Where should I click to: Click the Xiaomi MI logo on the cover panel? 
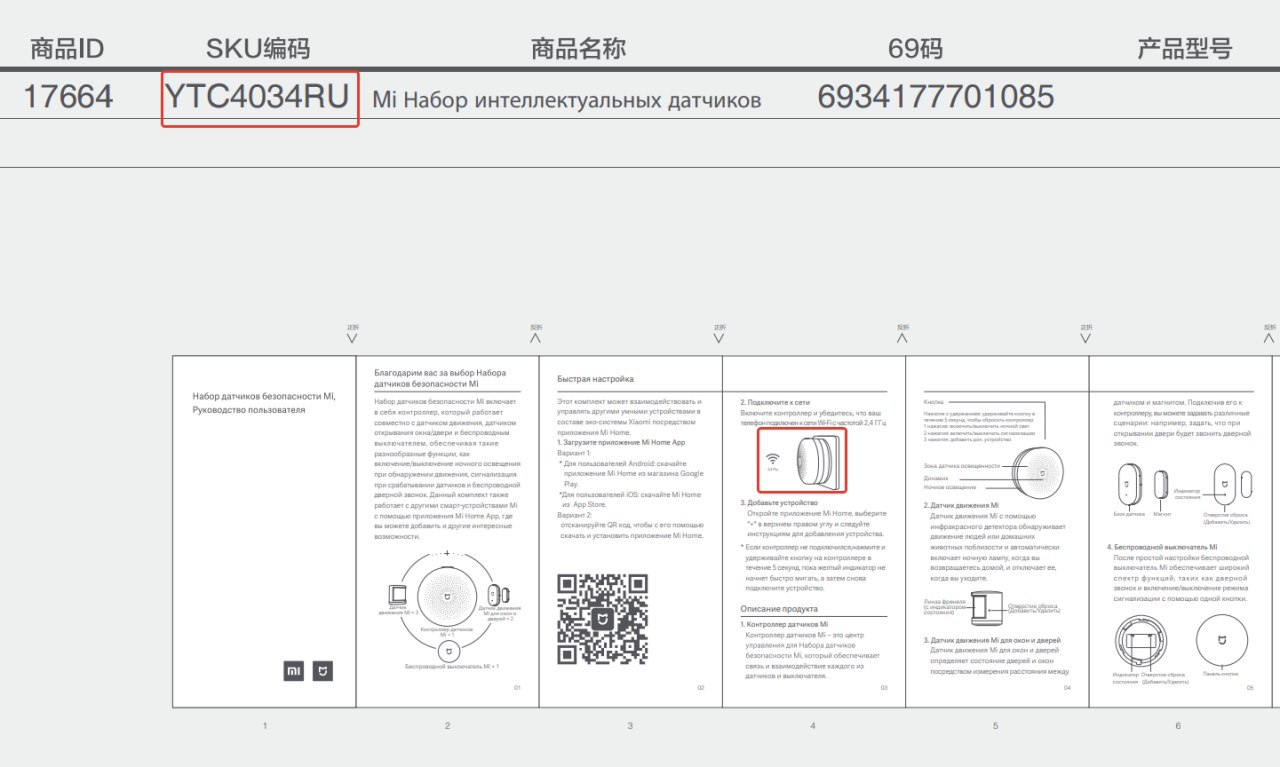click(293, 671)
